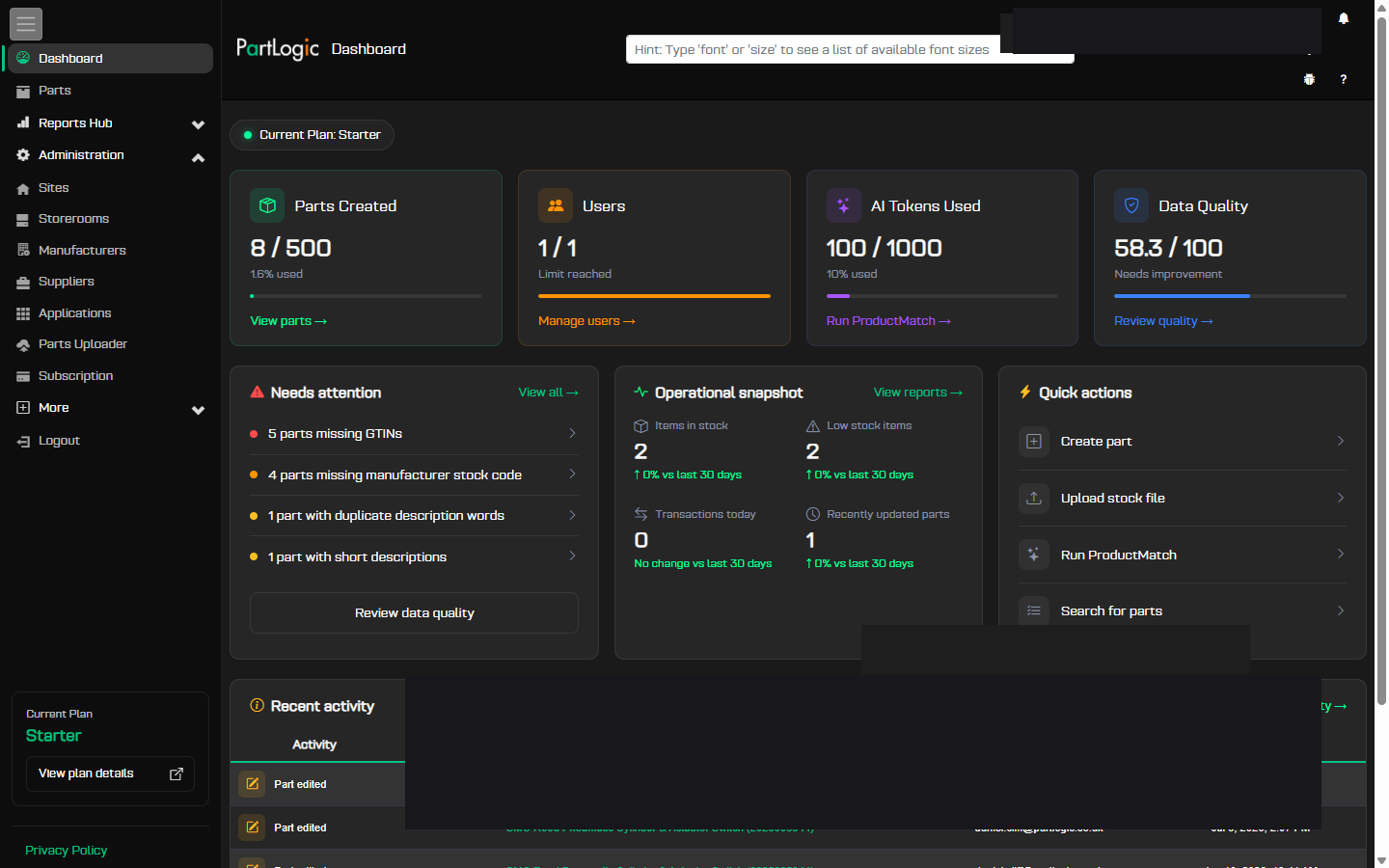1389x868 pixels.
Task: Open the help question mark icon
Action: tap(1344, 79)
